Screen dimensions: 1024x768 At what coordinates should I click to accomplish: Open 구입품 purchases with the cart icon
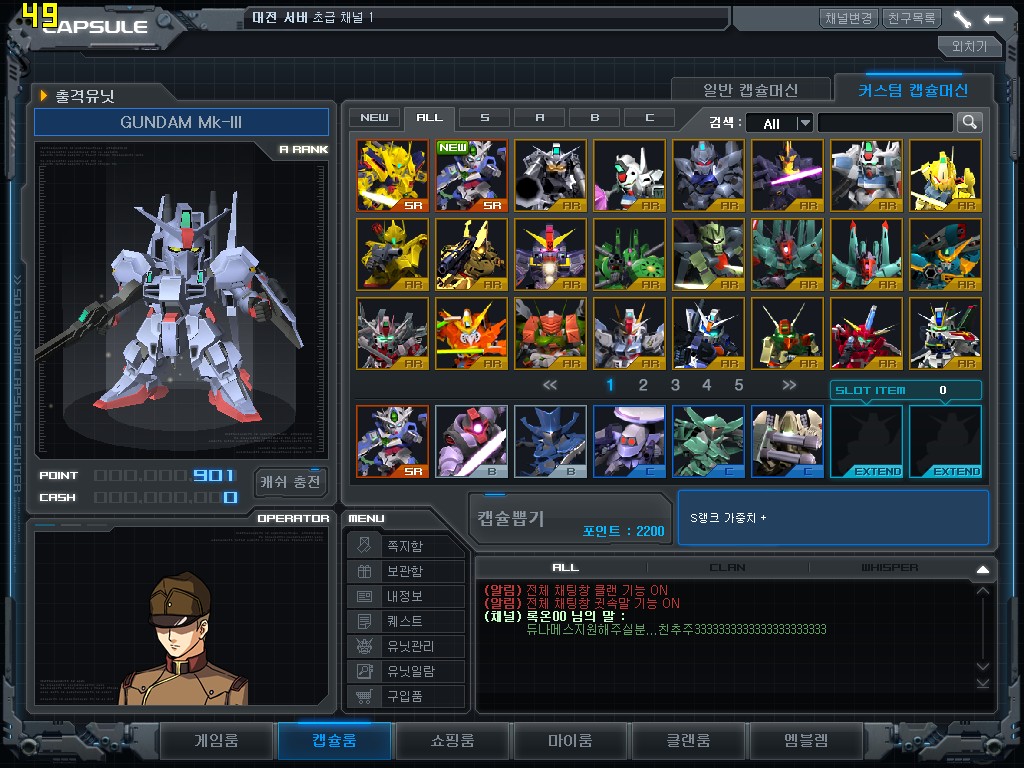coord(406,696)
